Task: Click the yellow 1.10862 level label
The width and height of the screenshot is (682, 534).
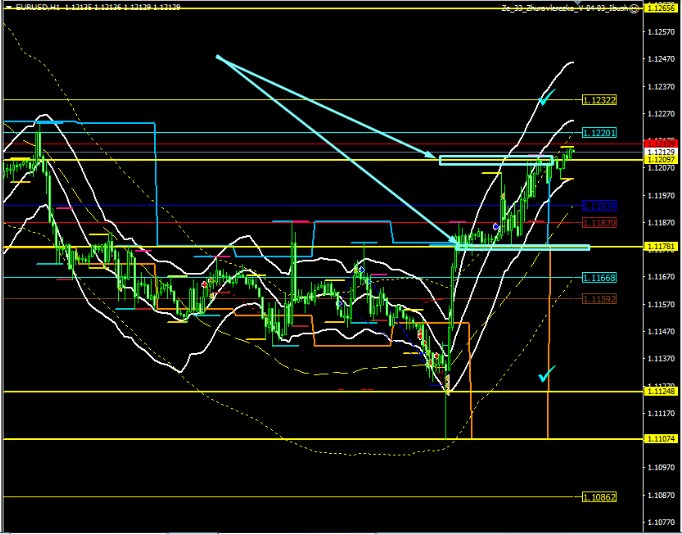Action: [x=598, y=496]
